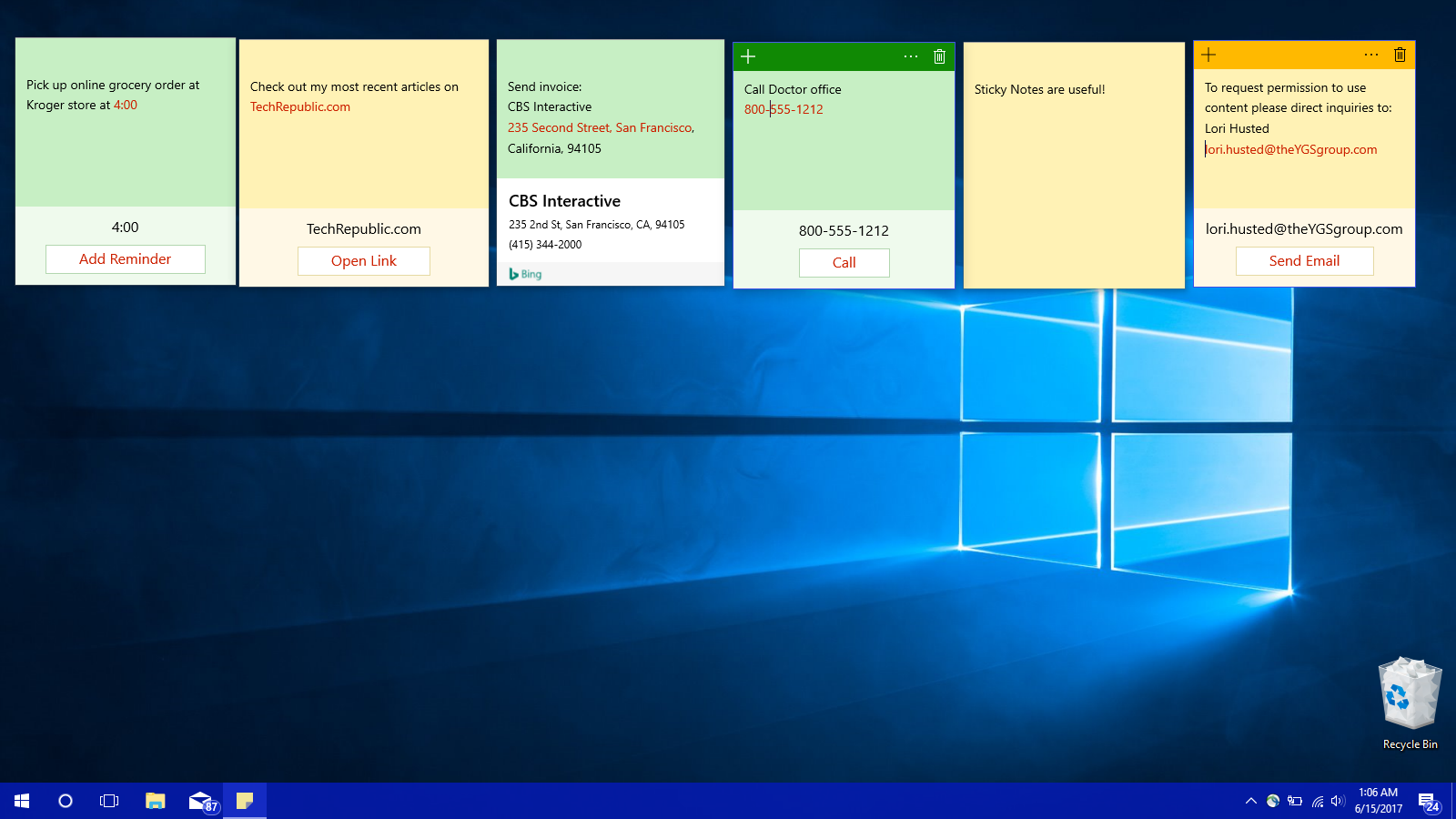The width and height of the screenshot is (1456, 819).
Task: Open the ellipsis menu on the doctor office note
Action: [911, 56]
